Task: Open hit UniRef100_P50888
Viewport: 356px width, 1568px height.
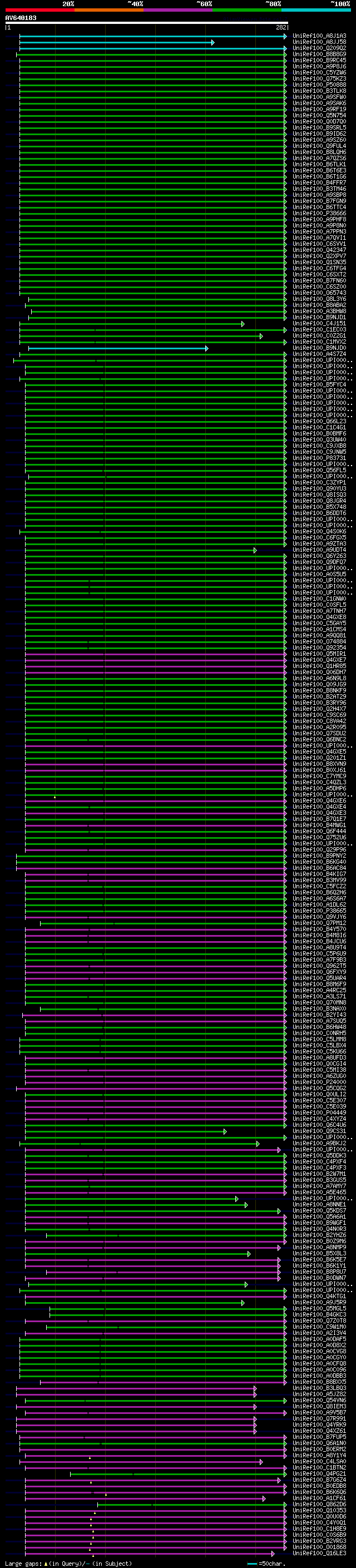Action: click(x=319, y=85)
